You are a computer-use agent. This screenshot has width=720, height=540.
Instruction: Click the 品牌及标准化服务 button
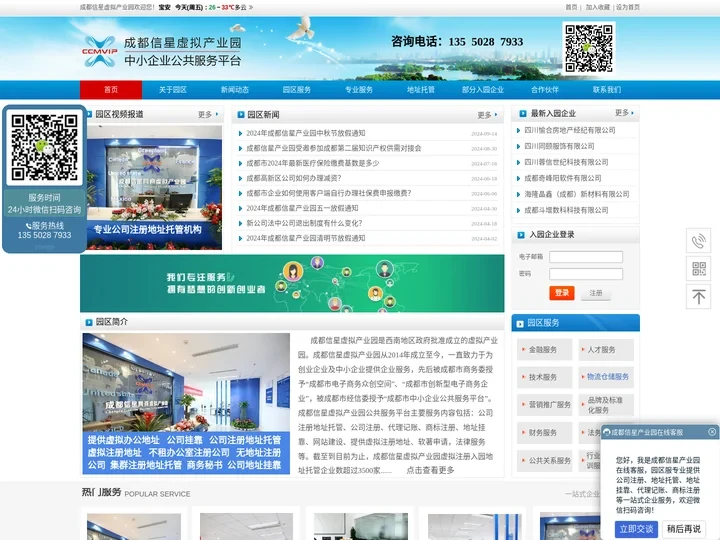(606, 405)
